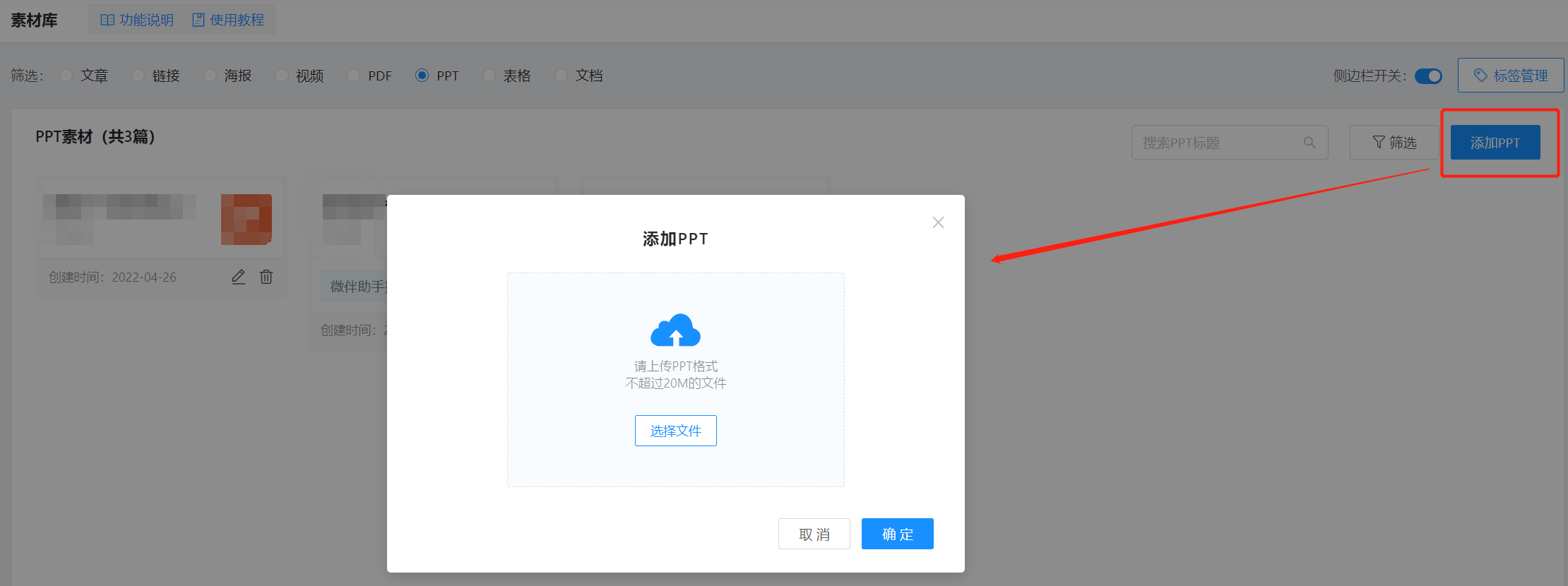This screenshot has height=586, width=1568.
Task: Select the PDF filter radio
Action: tap(354, 75)
